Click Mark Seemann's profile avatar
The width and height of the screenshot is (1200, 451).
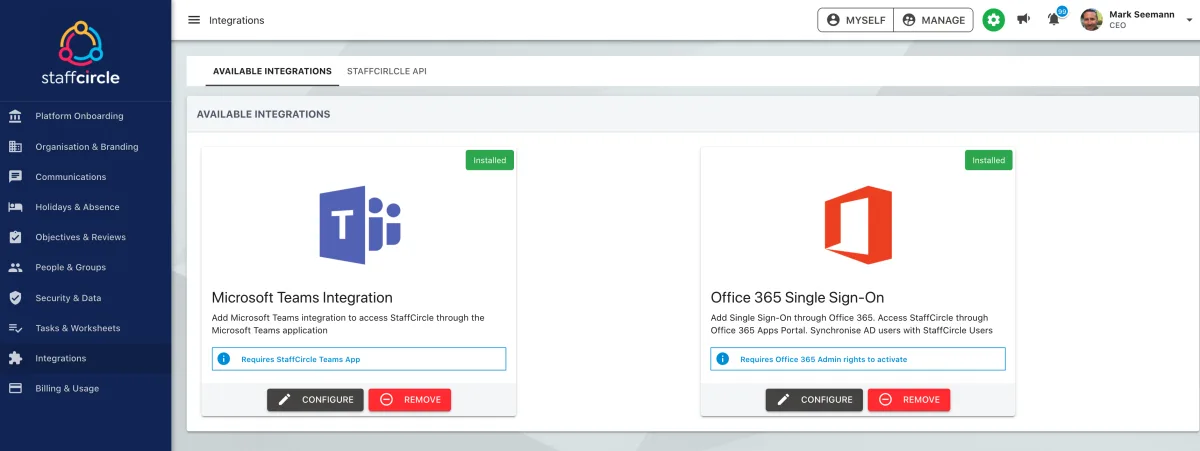(x=1092, y=19)
